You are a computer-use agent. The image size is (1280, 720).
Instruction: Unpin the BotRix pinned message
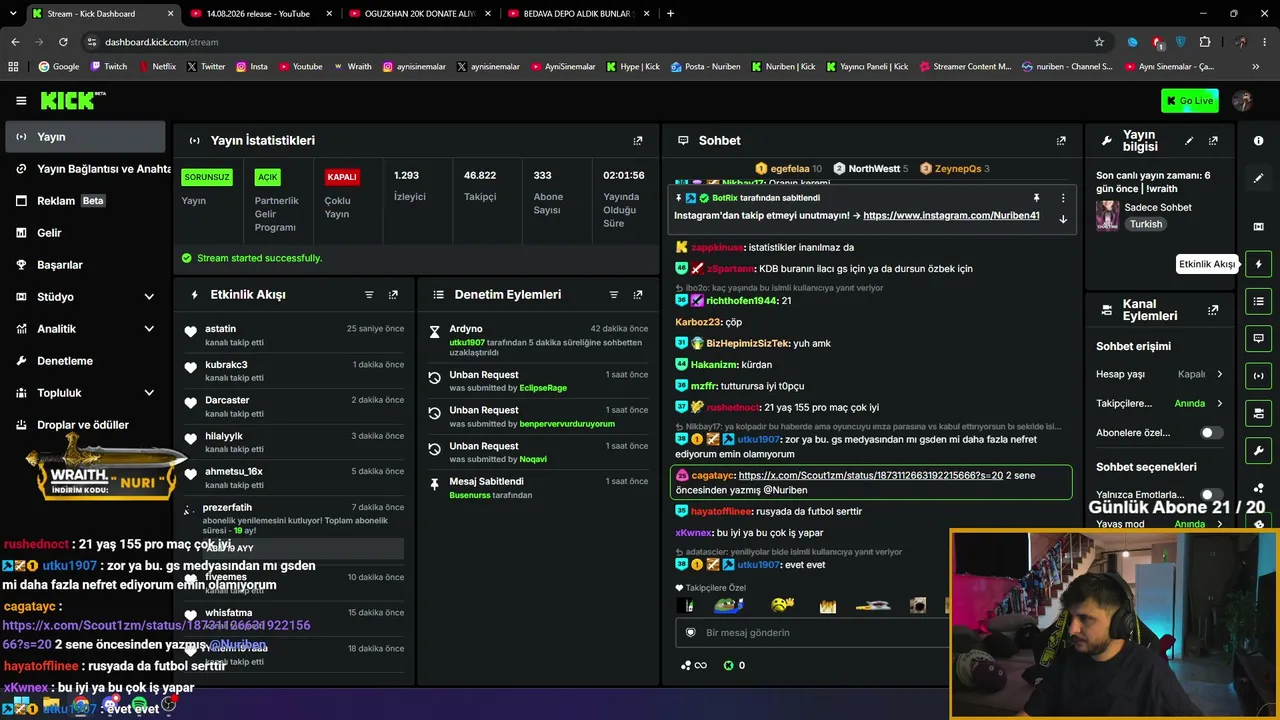1037,198
